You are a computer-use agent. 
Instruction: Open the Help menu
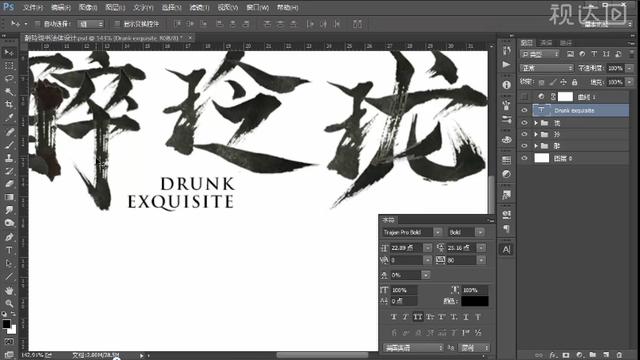click(x=288, y=8)
